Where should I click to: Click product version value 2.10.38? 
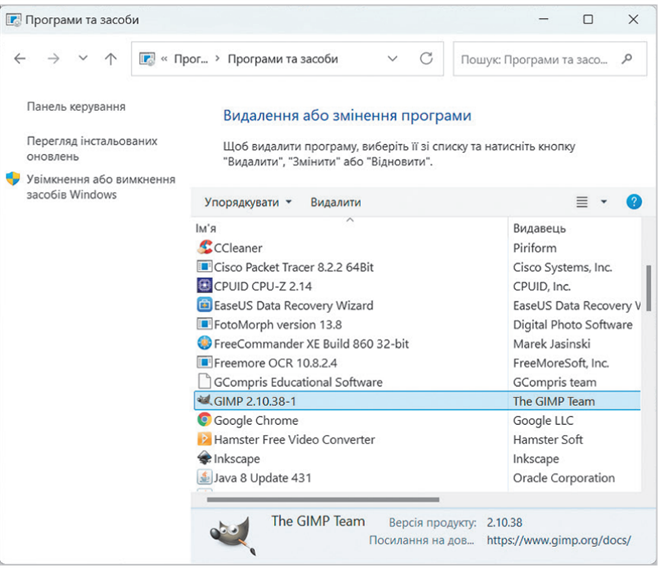[x=504, y=522]
